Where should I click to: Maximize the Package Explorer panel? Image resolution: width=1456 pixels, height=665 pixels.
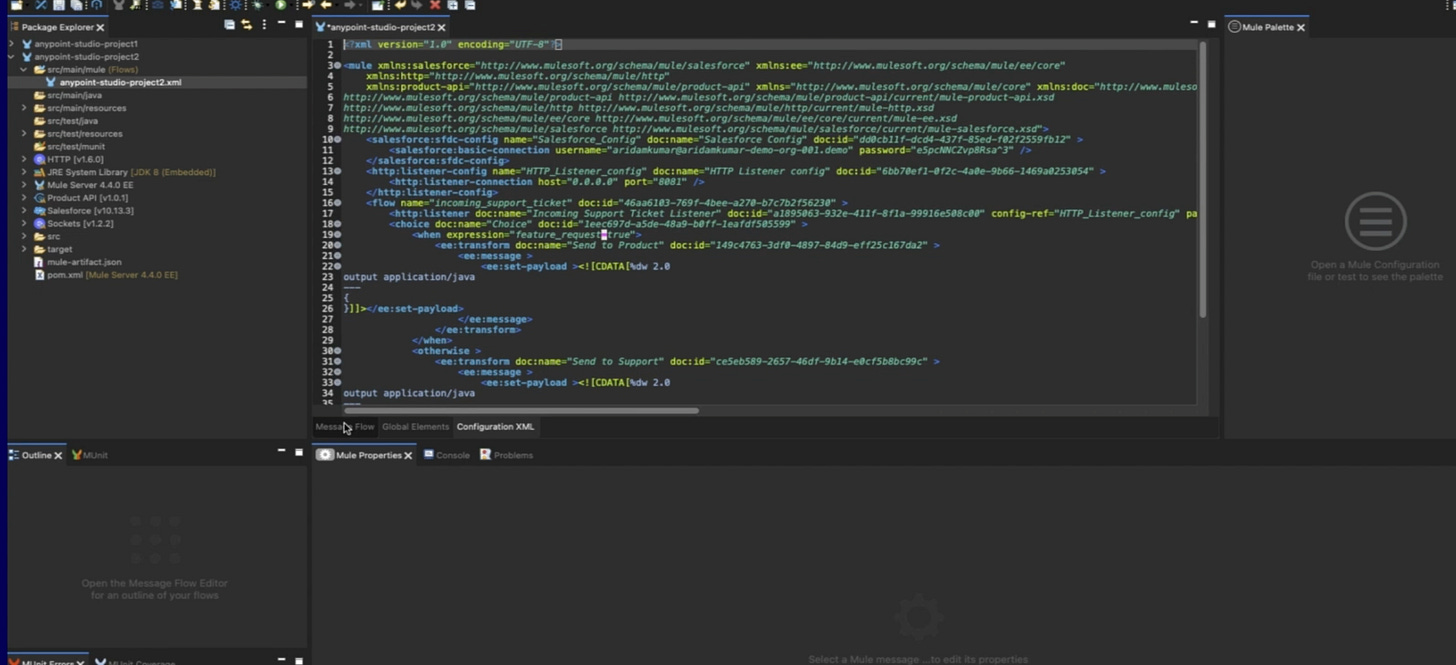click(298, 24)
